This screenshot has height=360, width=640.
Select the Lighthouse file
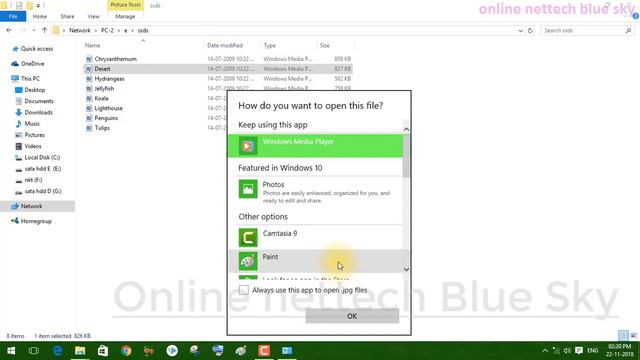[109, 108]
